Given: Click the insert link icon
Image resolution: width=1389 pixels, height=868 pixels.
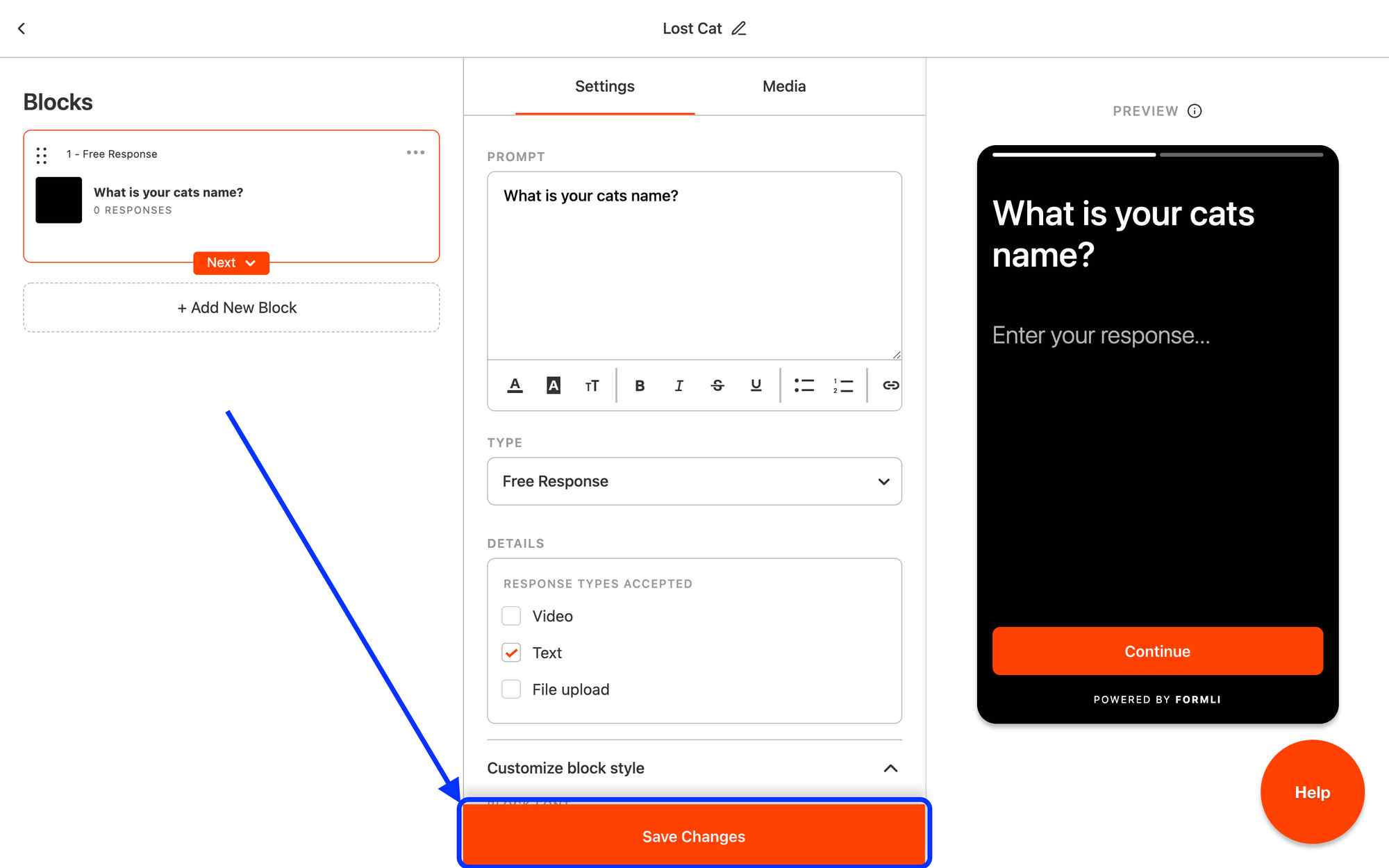Looking at the screenshot, I should 890,385.
